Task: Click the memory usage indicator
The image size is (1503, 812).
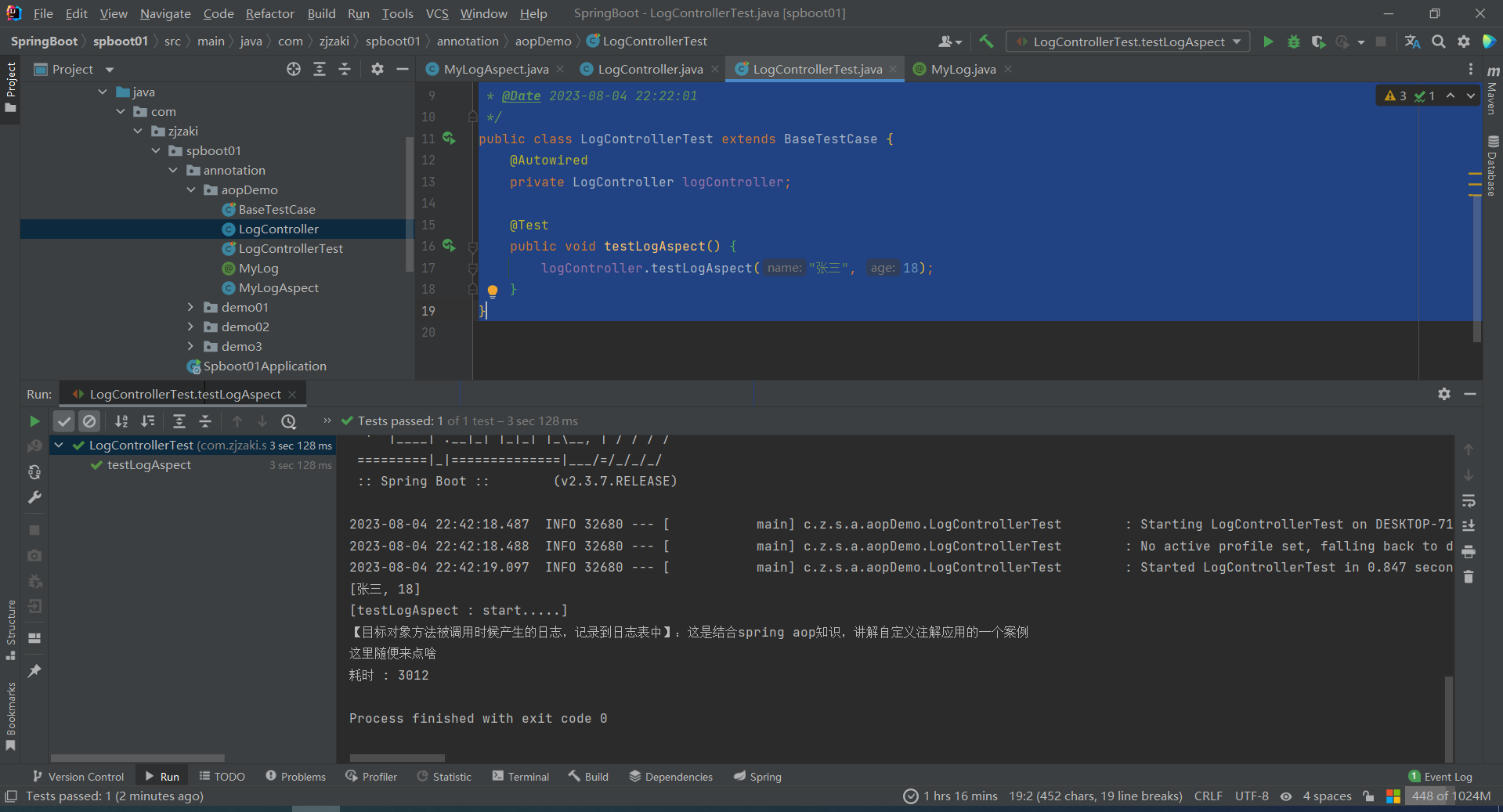Action: 1451,796
